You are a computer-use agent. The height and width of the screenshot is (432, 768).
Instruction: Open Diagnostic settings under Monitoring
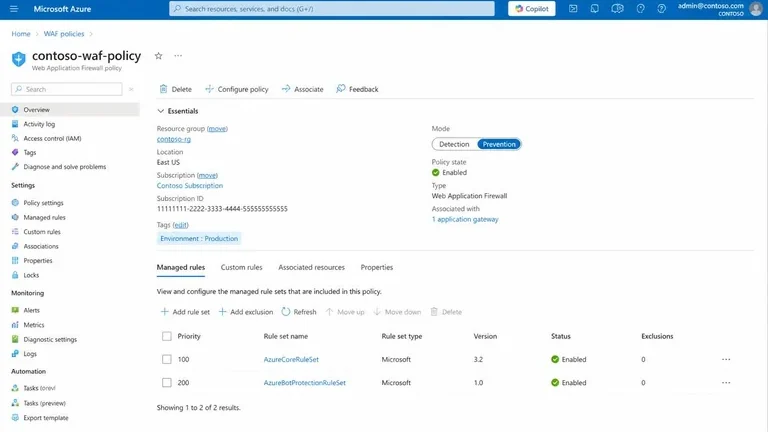pyautogui.click(x=45, y=339)
